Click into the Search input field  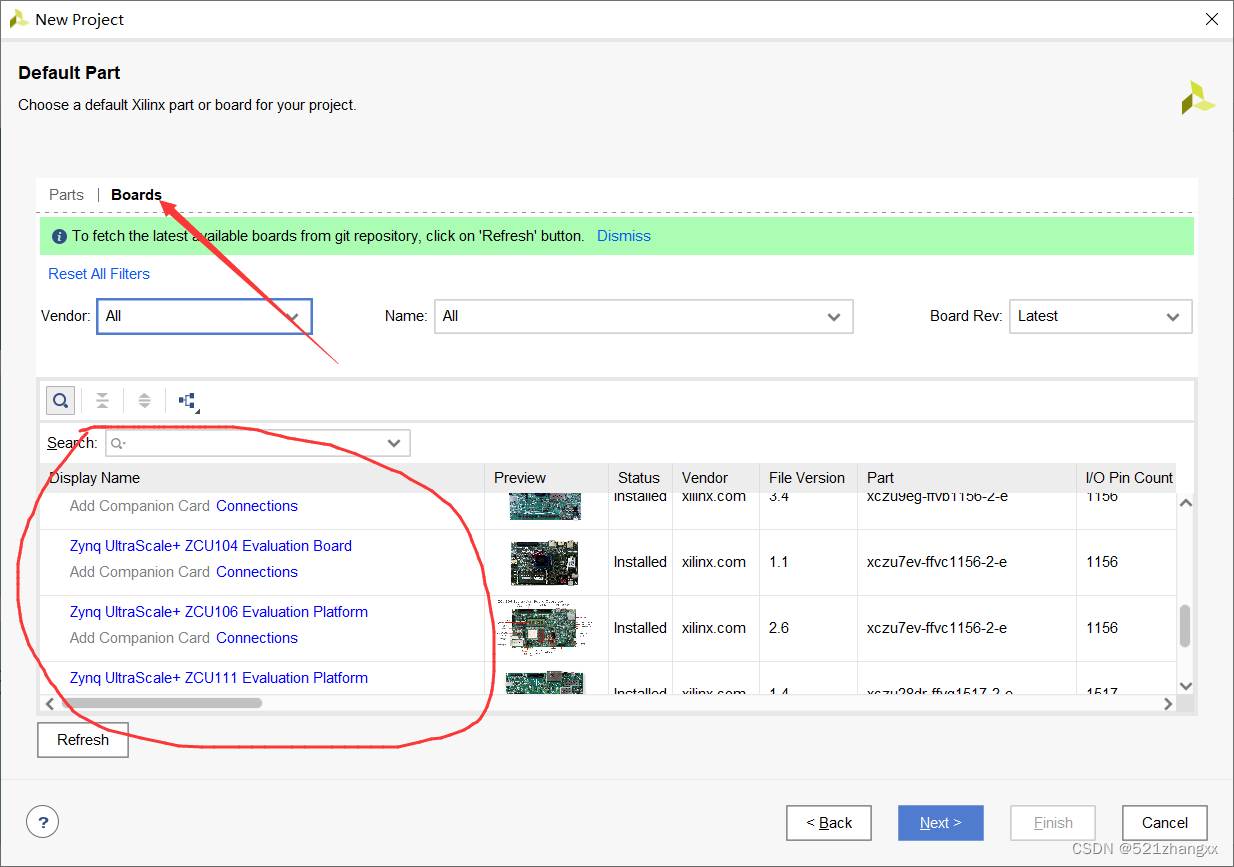257,443
